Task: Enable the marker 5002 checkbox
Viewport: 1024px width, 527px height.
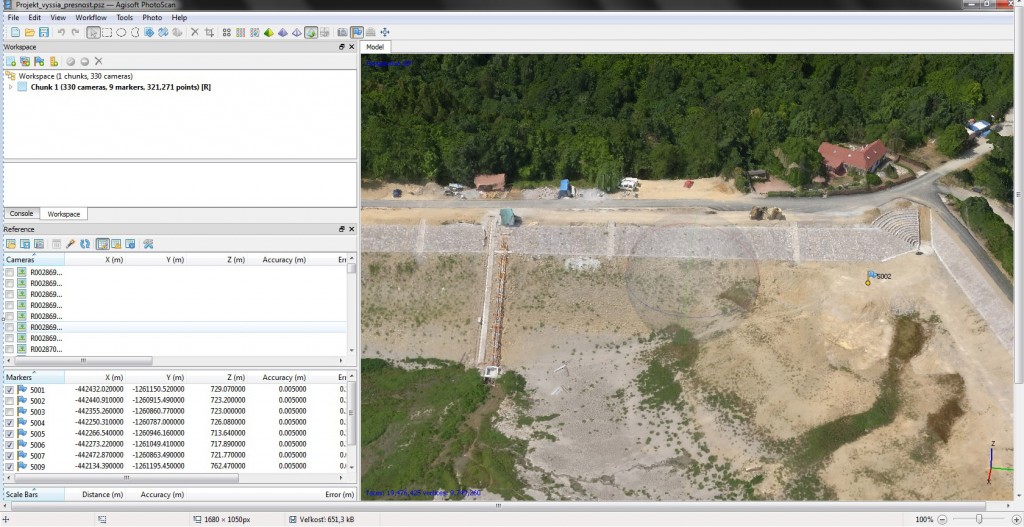Action: click(10, 401)
